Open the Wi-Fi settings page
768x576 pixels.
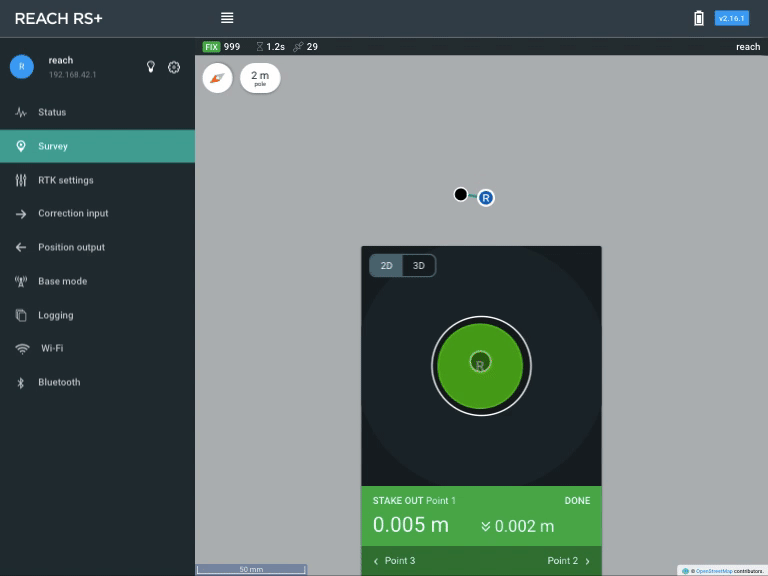click(x=97, y=348)
